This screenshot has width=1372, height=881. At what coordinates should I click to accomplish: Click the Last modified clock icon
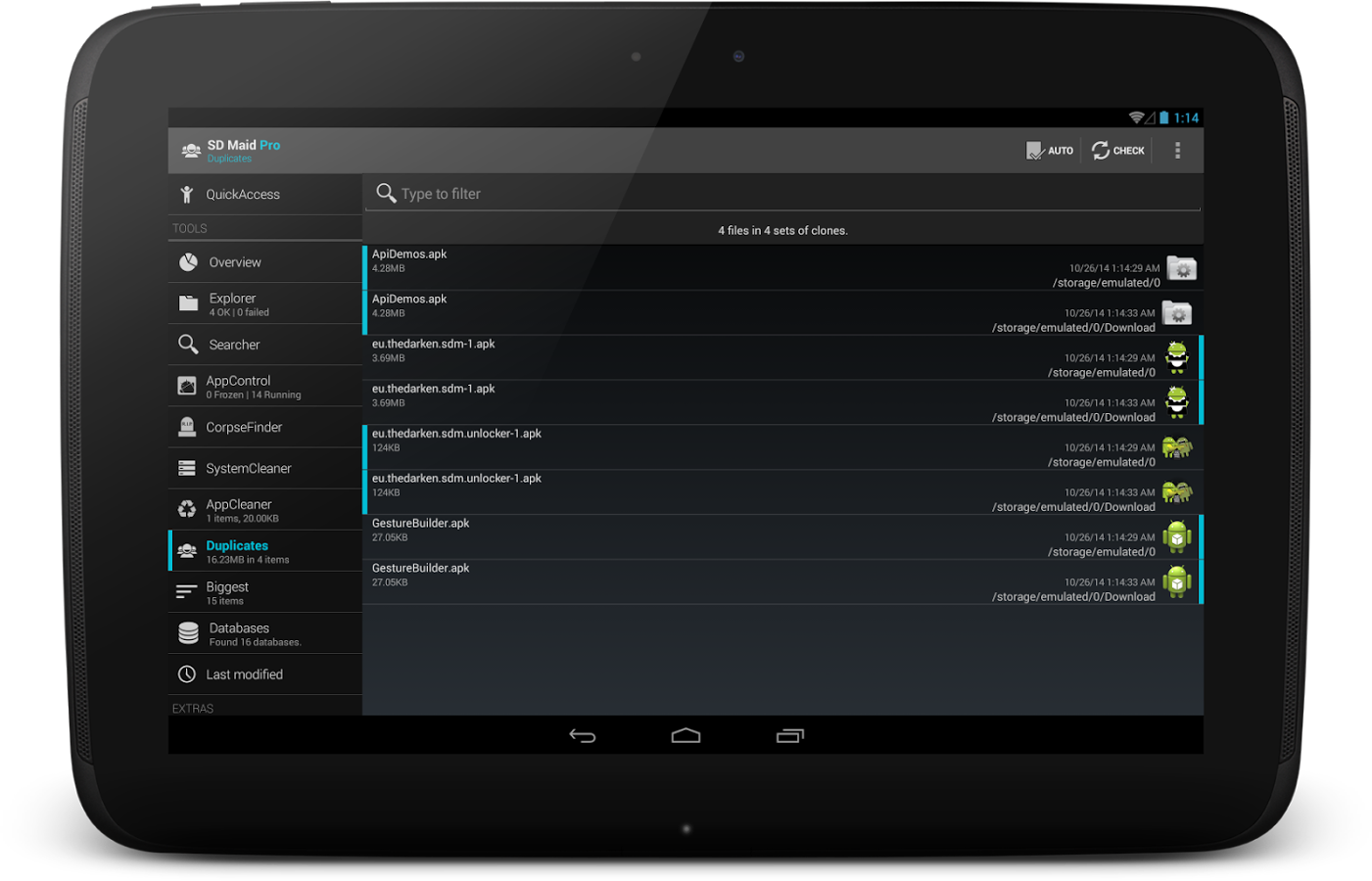click(x=187, y=674)
